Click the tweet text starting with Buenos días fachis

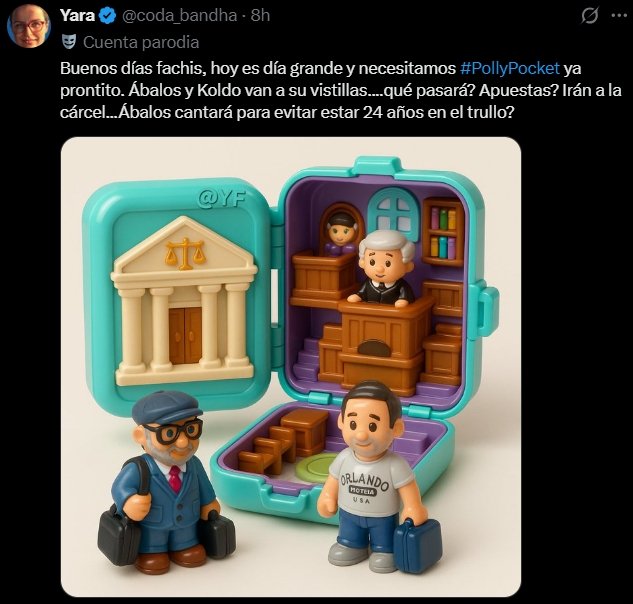(341, 90)
